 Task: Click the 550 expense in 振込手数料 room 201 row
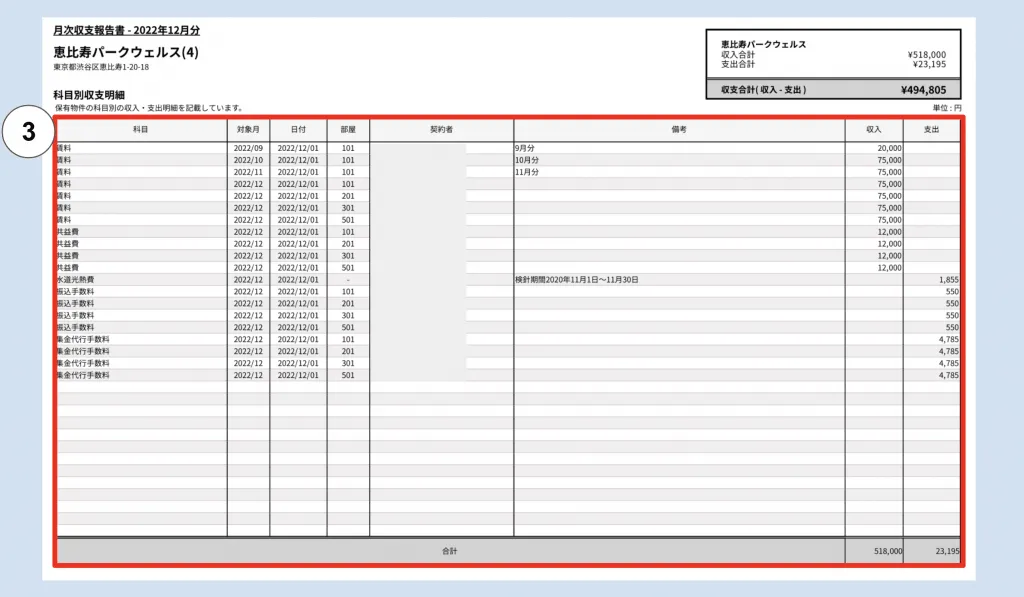(952, 304)
